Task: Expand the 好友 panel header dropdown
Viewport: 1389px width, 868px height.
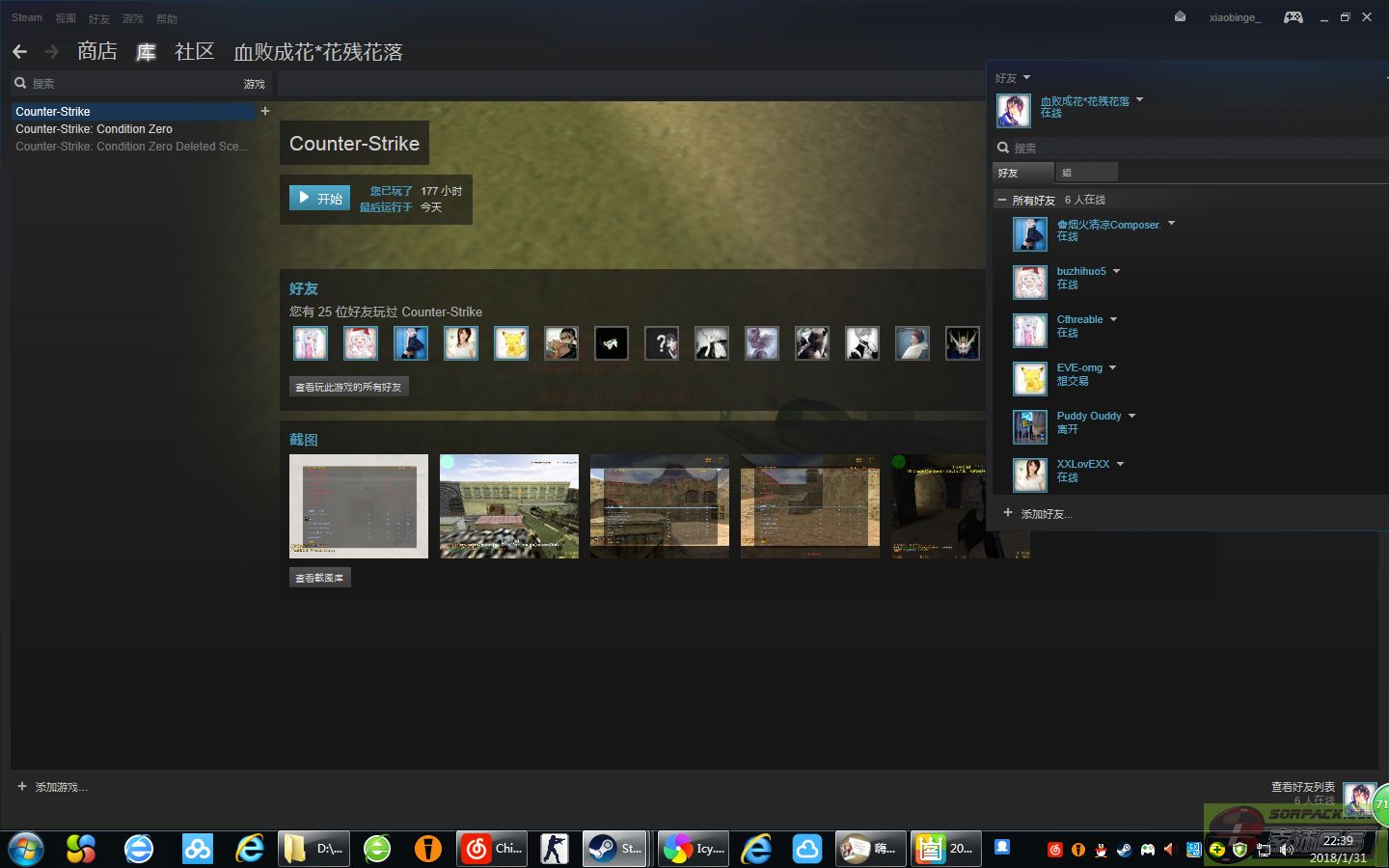Action: [1026, 77]
